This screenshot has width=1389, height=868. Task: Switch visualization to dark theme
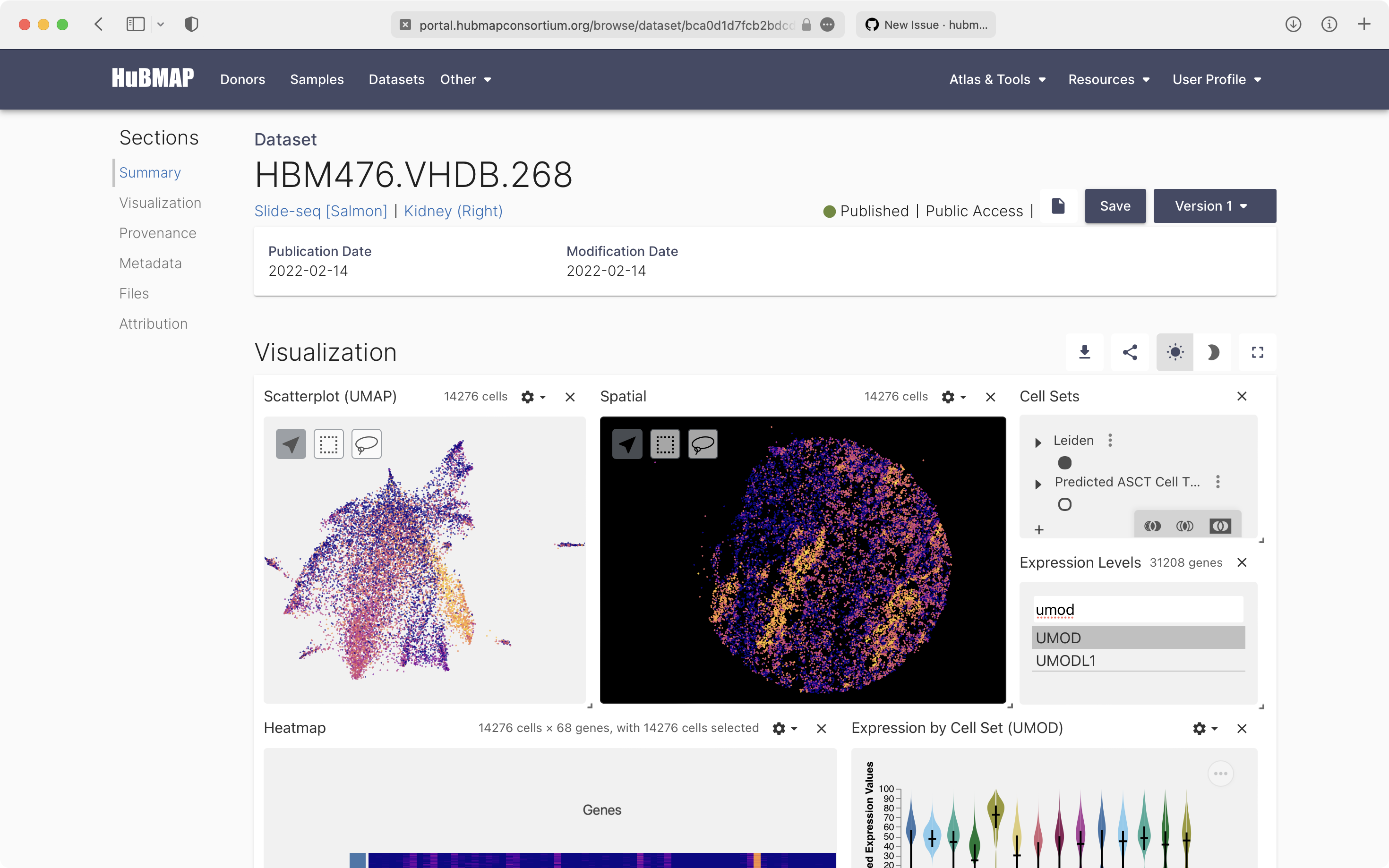coord(1212,352)
